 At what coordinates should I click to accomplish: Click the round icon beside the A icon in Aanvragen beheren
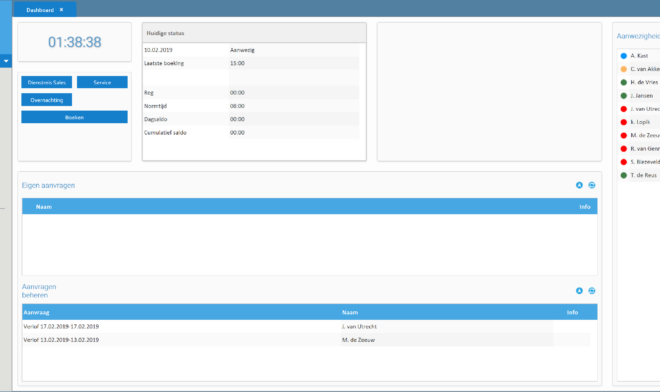click(x=592, y=291)
